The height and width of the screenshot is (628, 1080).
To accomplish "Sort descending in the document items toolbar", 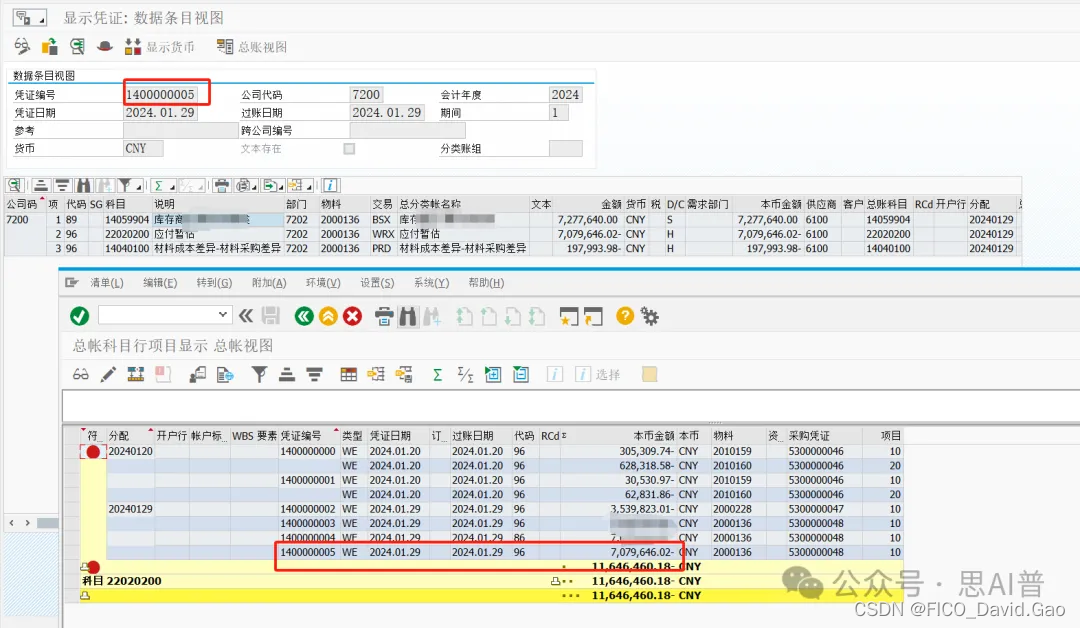I will point(62,185).
